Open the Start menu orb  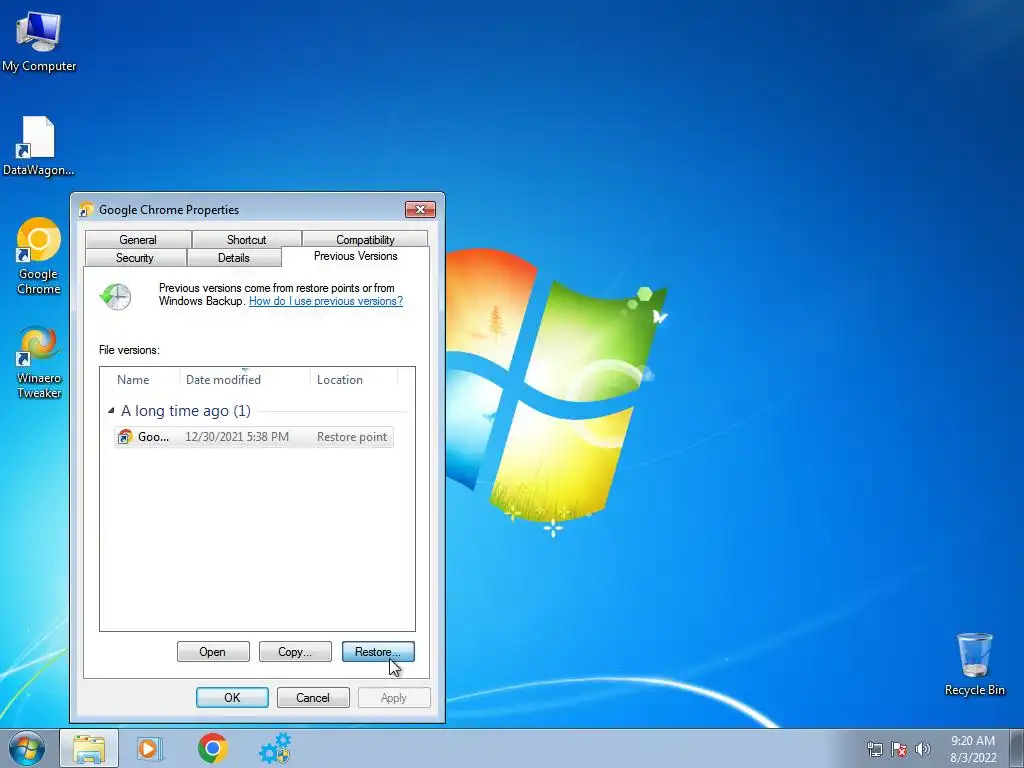coord(27,748)
